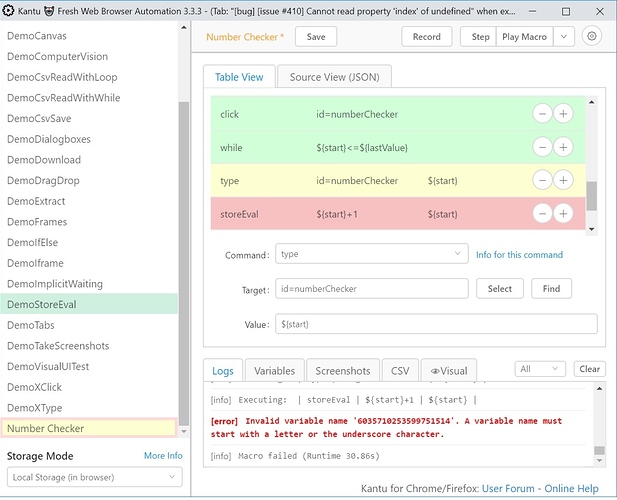Add a command after the storeEval row
The height and width of the screenshot is (500, 617).
click(563, 214)
